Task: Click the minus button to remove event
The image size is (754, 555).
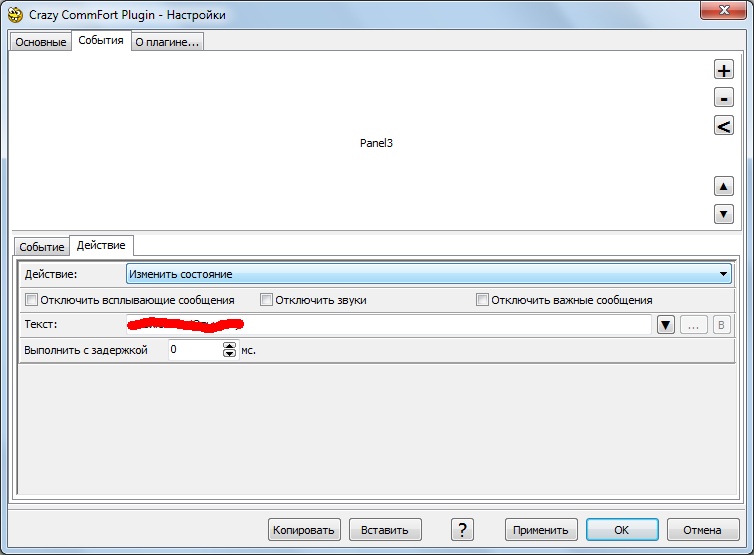Action: (724, 98)
